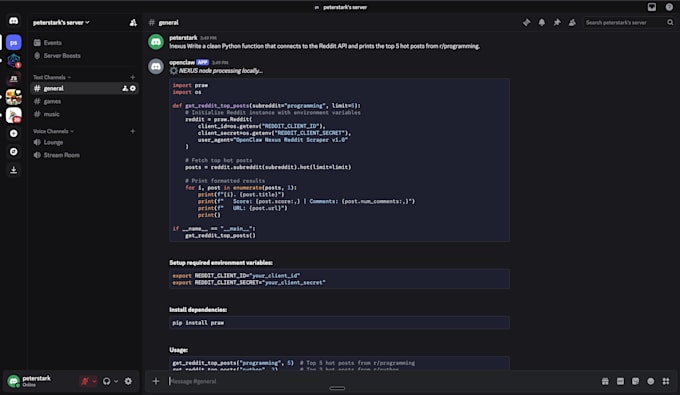Open the Apps launcher icon in message bar
The height and width of the screenshot is (395, 680).
(x=666, y=381)
